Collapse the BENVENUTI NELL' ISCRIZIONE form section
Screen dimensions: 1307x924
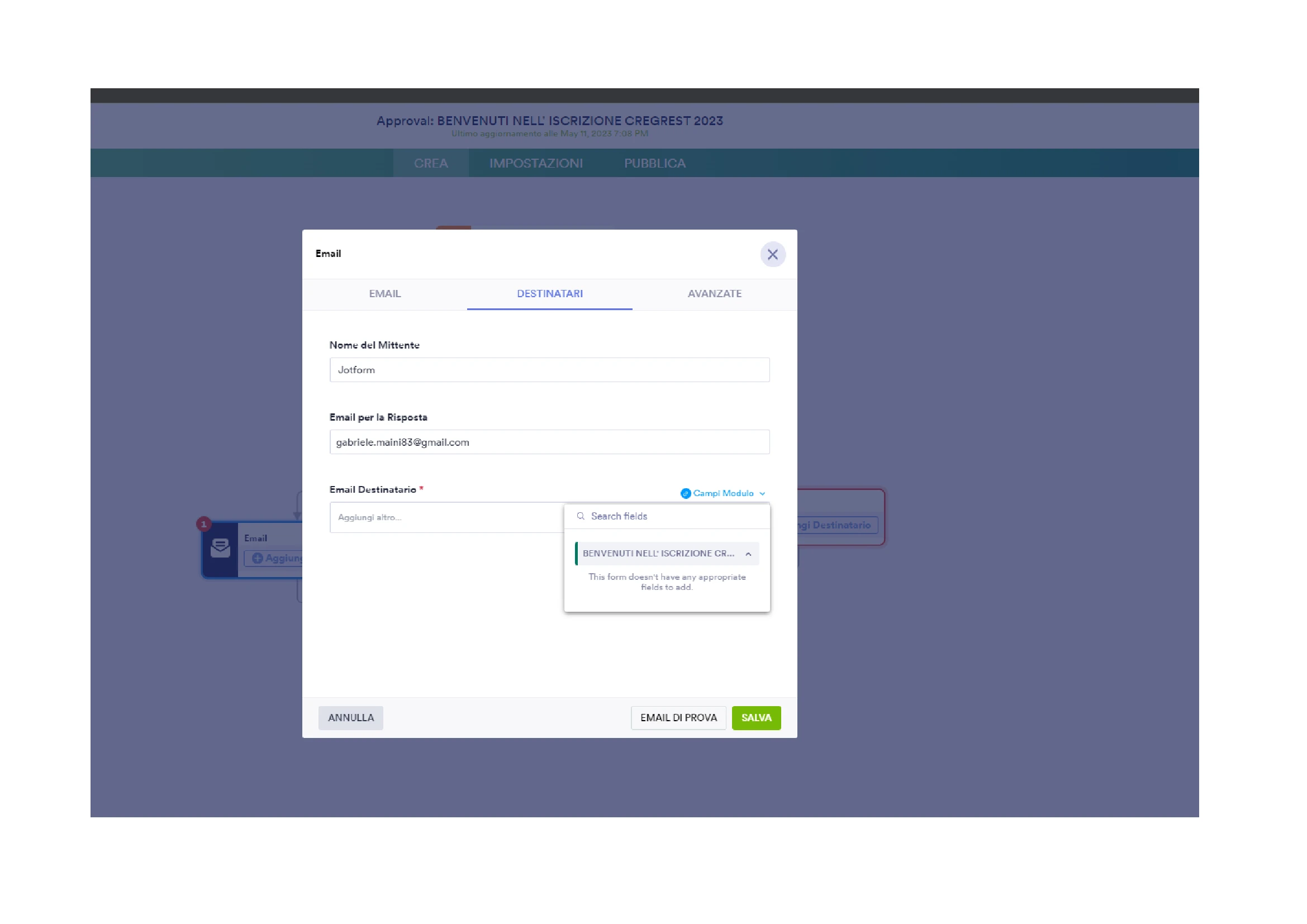(x=748, y=553)
